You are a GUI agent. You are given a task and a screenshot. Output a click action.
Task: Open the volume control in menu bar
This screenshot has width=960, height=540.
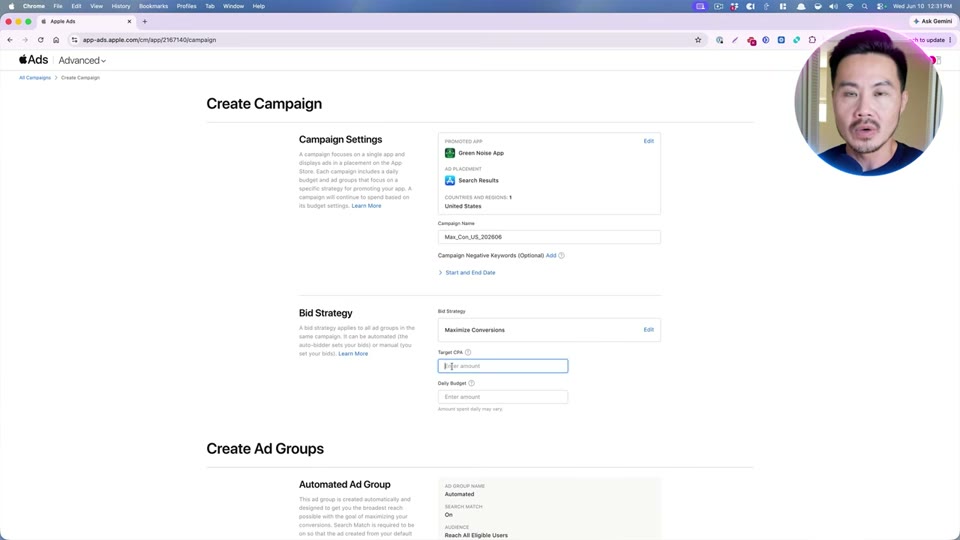[x=833, y=6]
